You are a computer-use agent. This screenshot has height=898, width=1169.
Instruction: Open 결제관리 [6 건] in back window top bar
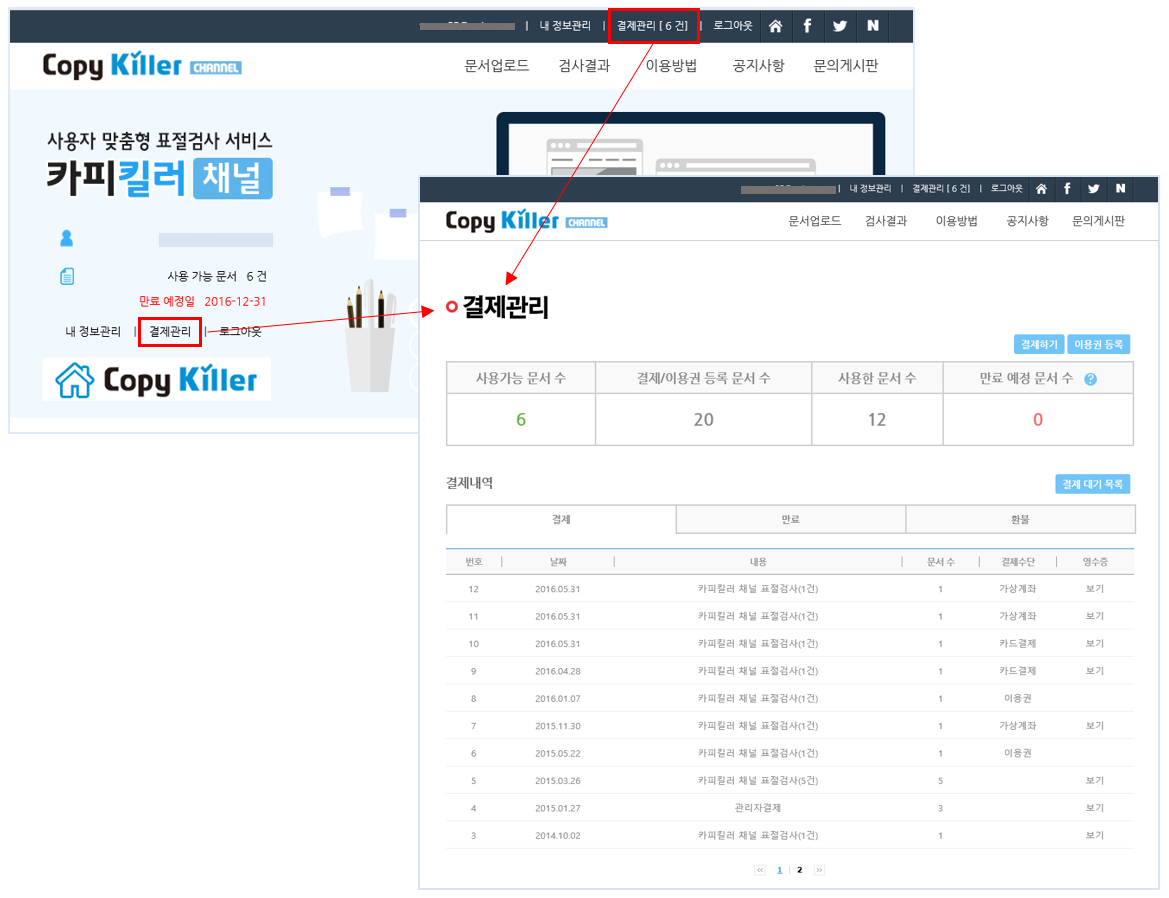click(x=652, y=26)
